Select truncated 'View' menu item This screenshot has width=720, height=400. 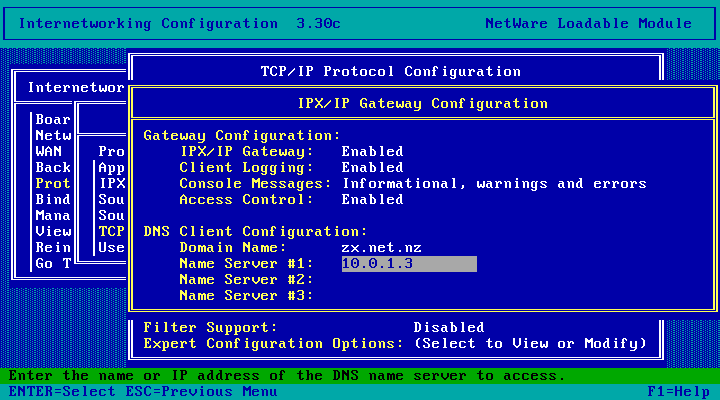(x=53, y=231)
